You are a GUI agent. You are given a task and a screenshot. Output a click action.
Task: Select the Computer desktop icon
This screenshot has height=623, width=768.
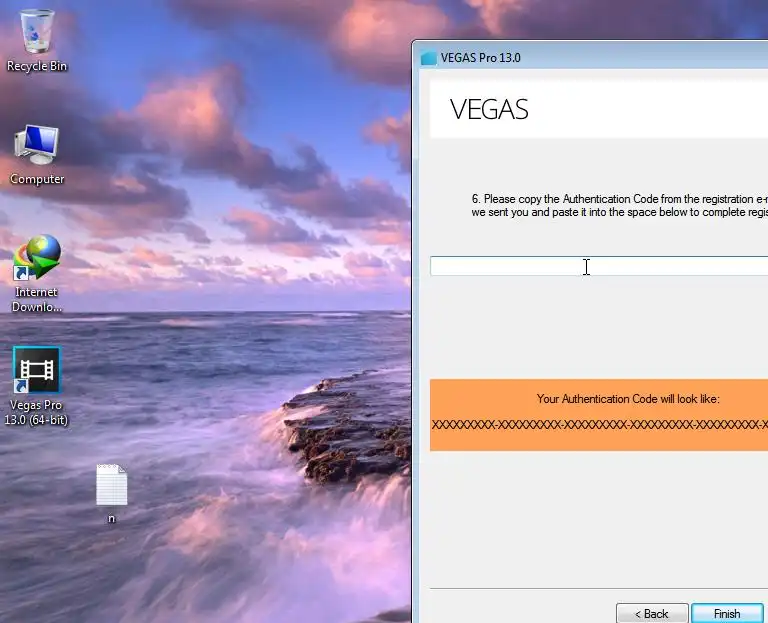point(37,154)
